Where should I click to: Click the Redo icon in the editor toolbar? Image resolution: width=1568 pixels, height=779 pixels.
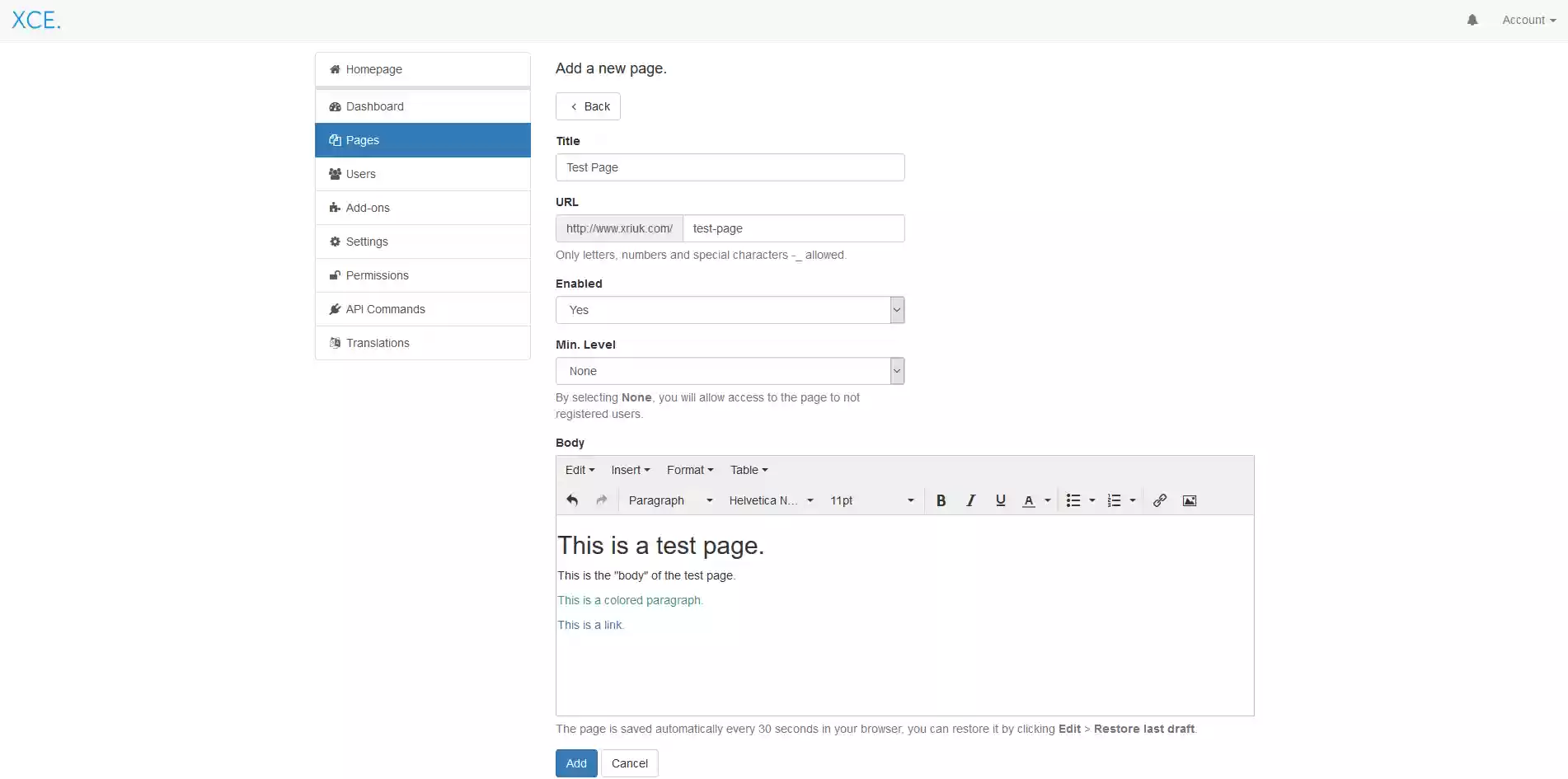tap(601, 500)
